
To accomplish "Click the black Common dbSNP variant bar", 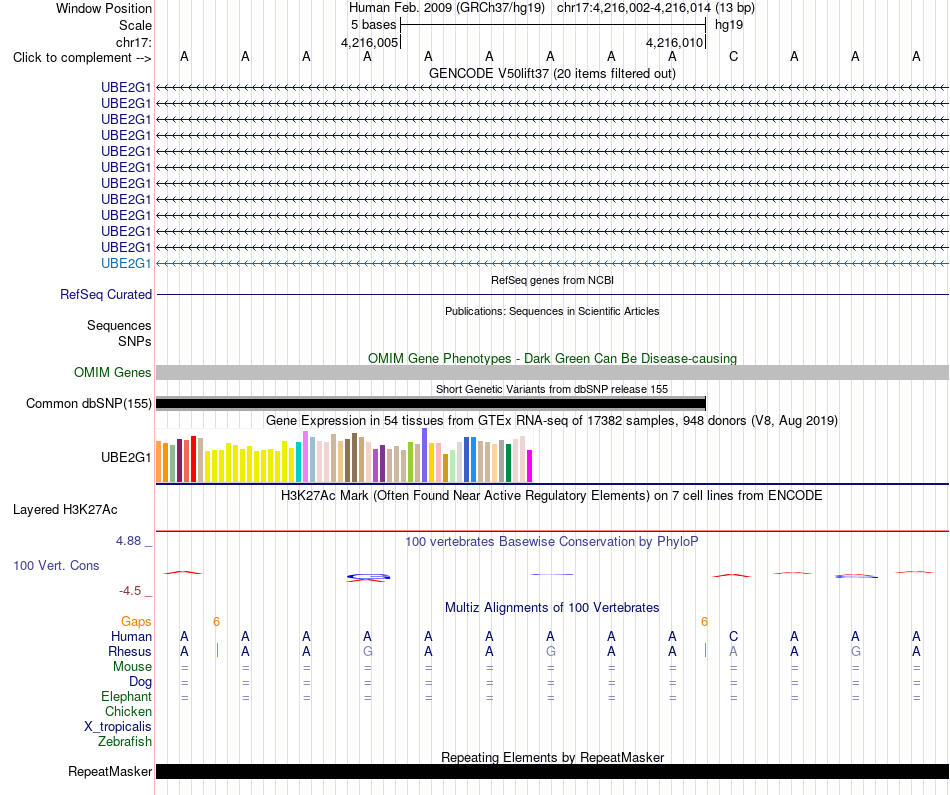I will (431, 404).
